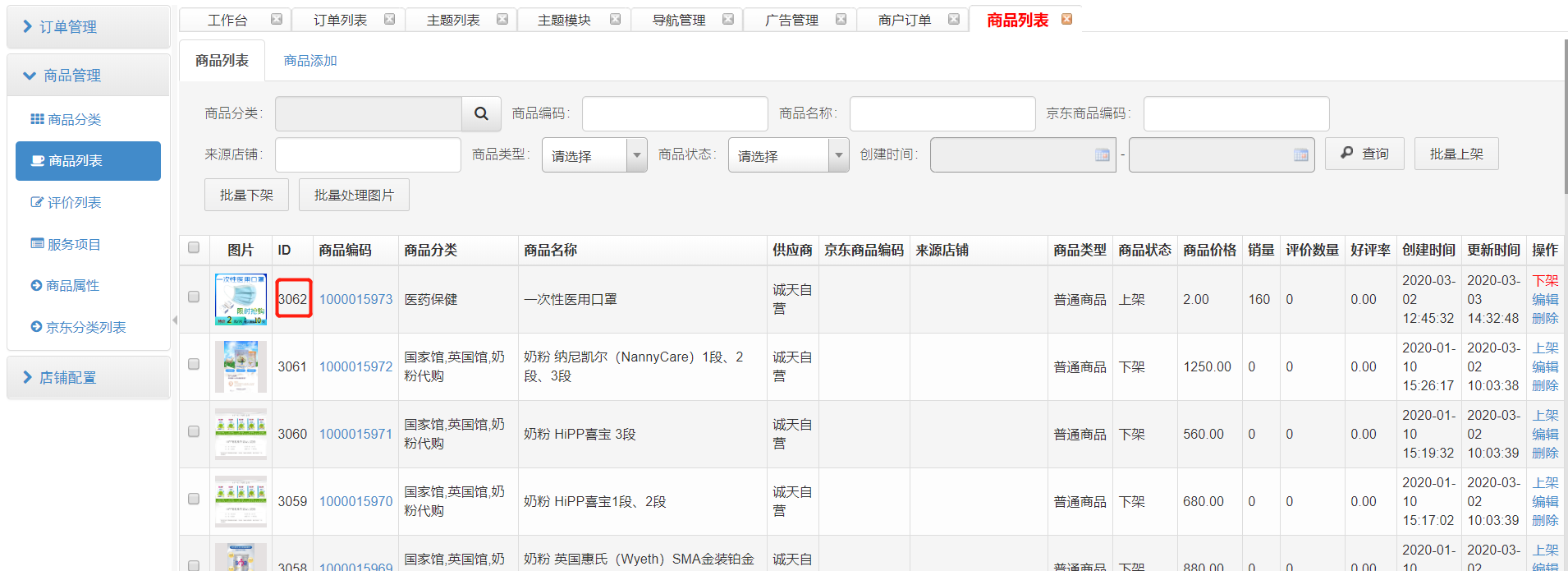1568x571 pixels.
Task: Switch to the 订单列表 tab
Action: [340, 20]
